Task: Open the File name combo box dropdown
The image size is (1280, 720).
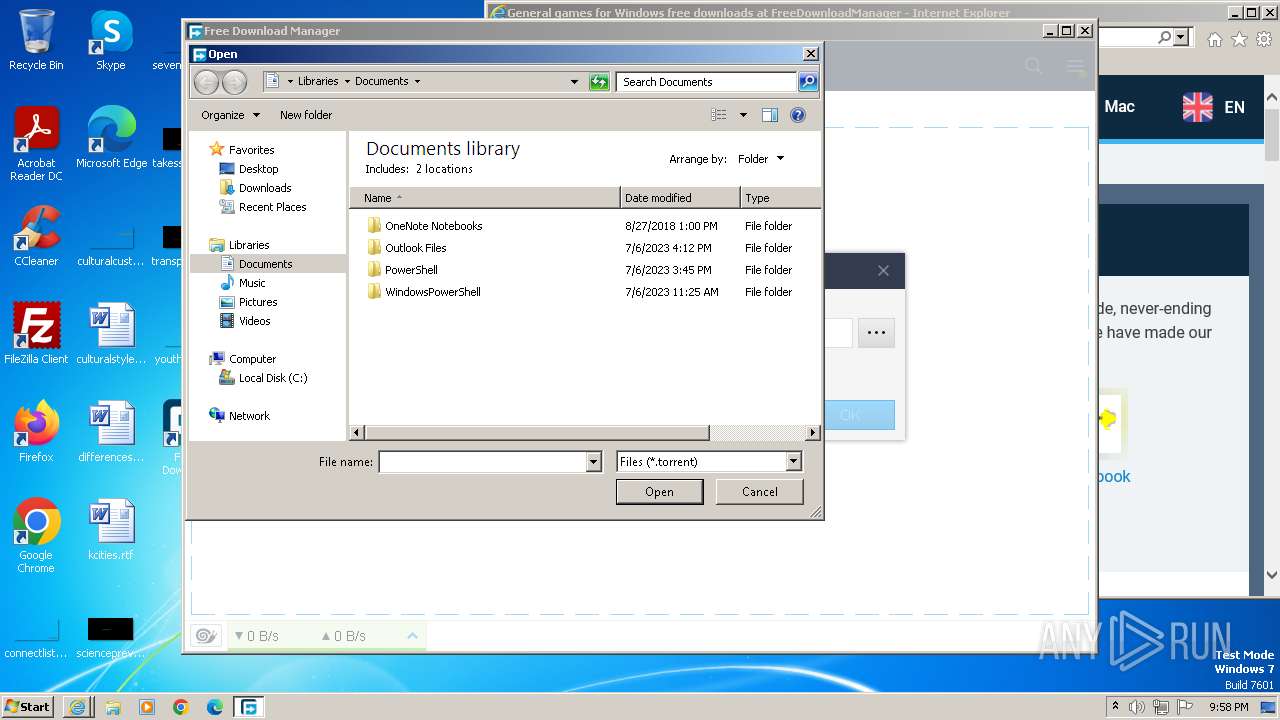Action: pos(593,462)
